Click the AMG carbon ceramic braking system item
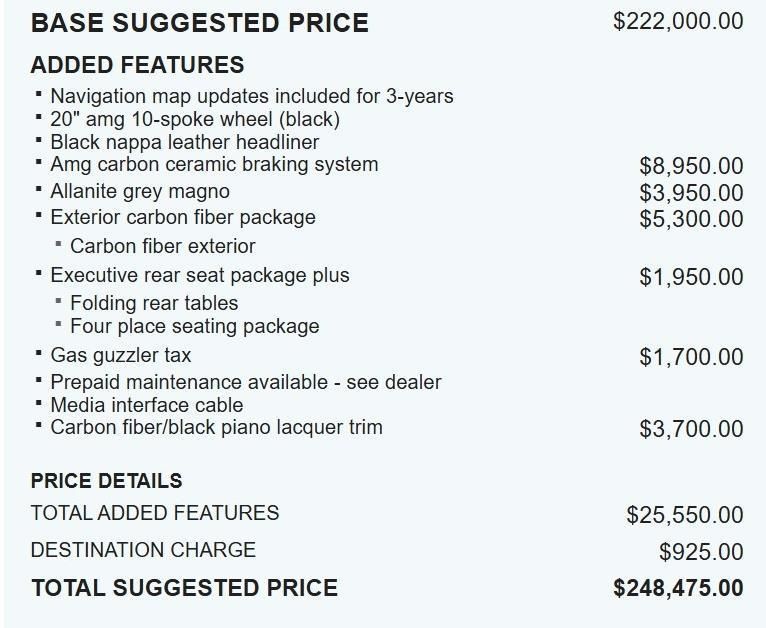 [x=214, y=164]
